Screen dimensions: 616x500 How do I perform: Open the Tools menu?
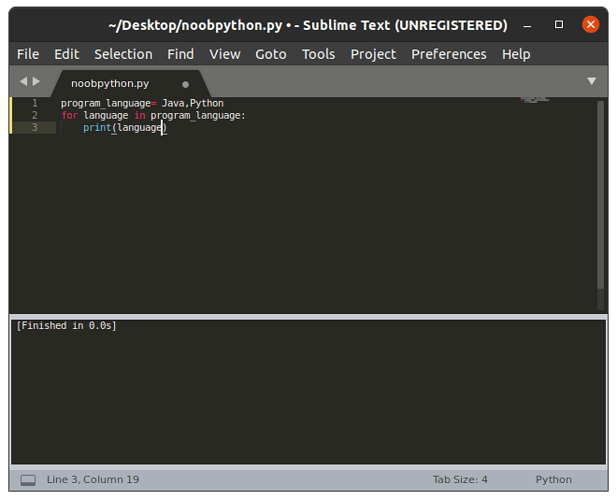tap(319, 54)
